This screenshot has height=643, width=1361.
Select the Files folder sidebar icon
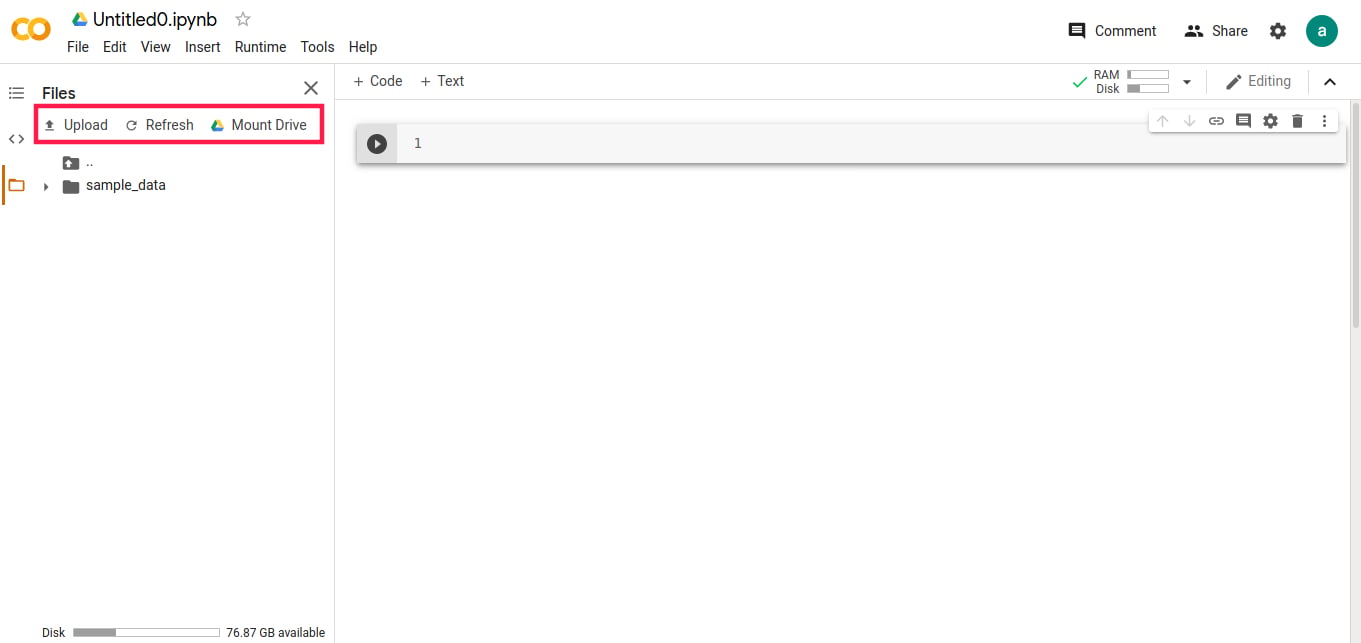(16, 185)
